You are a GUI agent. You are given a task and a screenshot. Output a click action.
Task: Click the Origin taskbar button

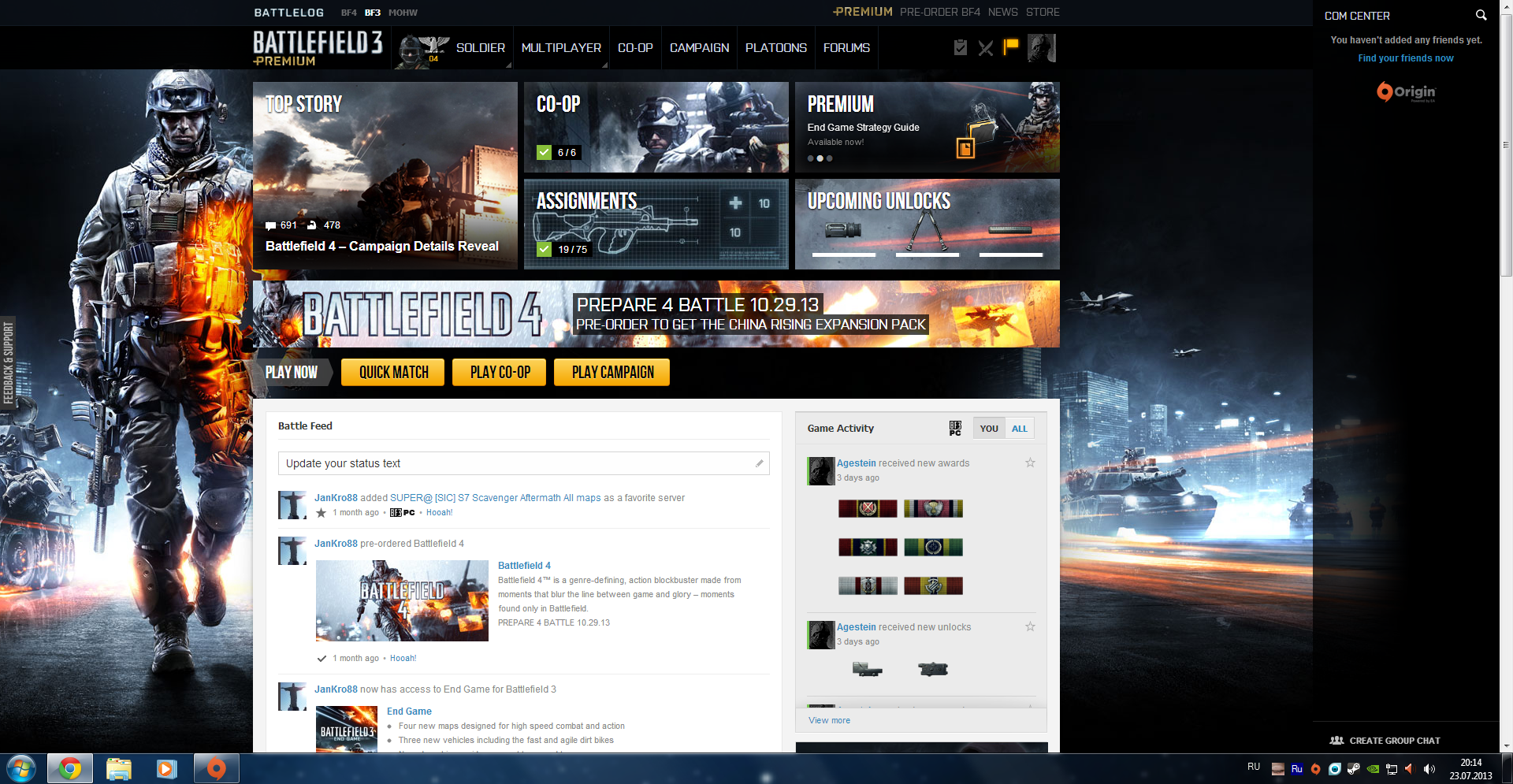coord(216,768)
